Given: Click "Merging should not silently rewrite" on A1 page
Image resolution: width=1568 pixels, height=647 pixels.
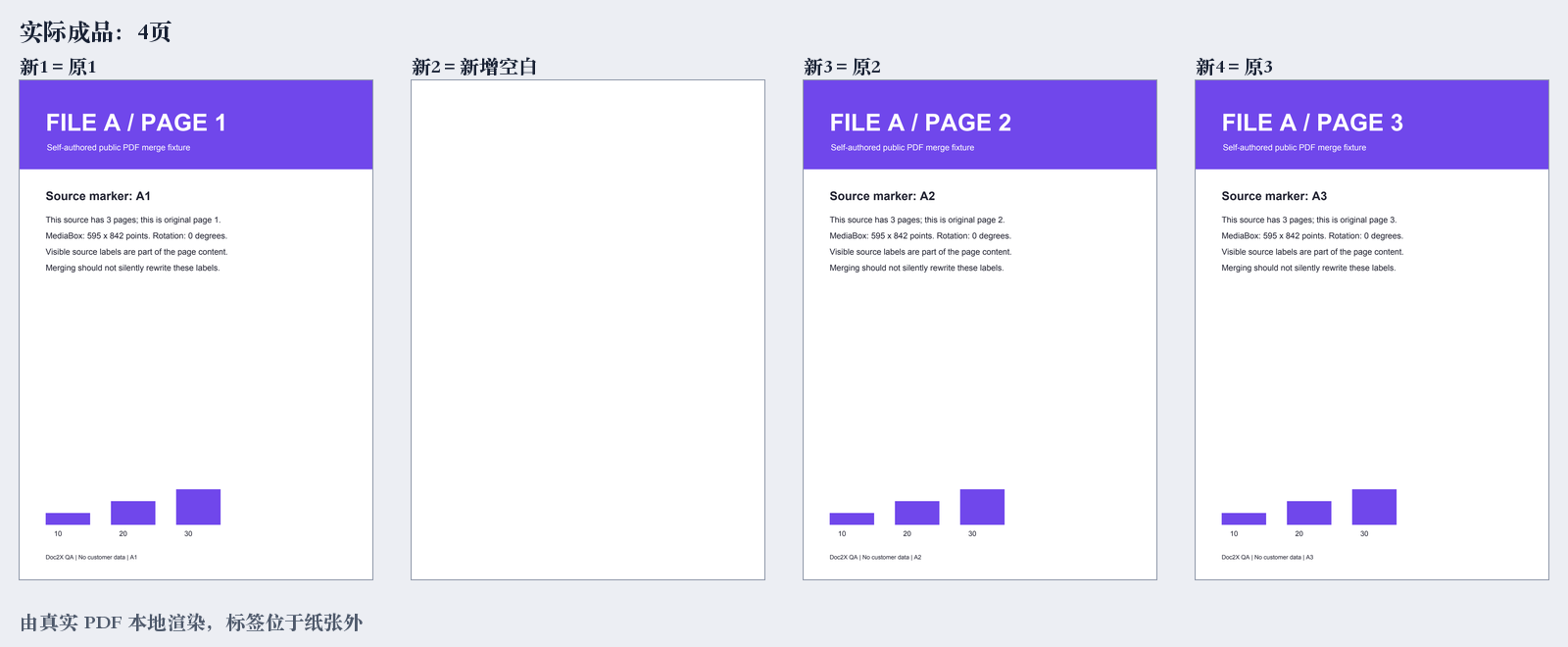Looking at the screenshot, I should pos(132,268).
